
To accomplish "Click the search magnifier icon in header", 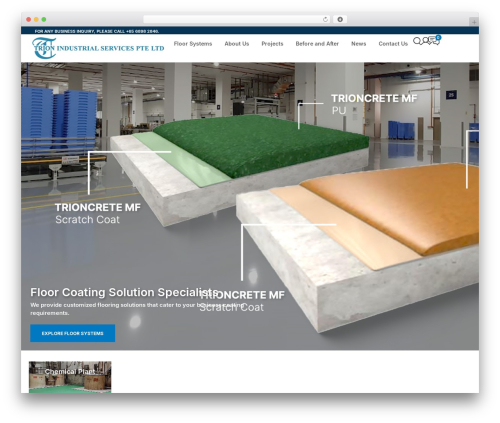I will click(417, 41).
